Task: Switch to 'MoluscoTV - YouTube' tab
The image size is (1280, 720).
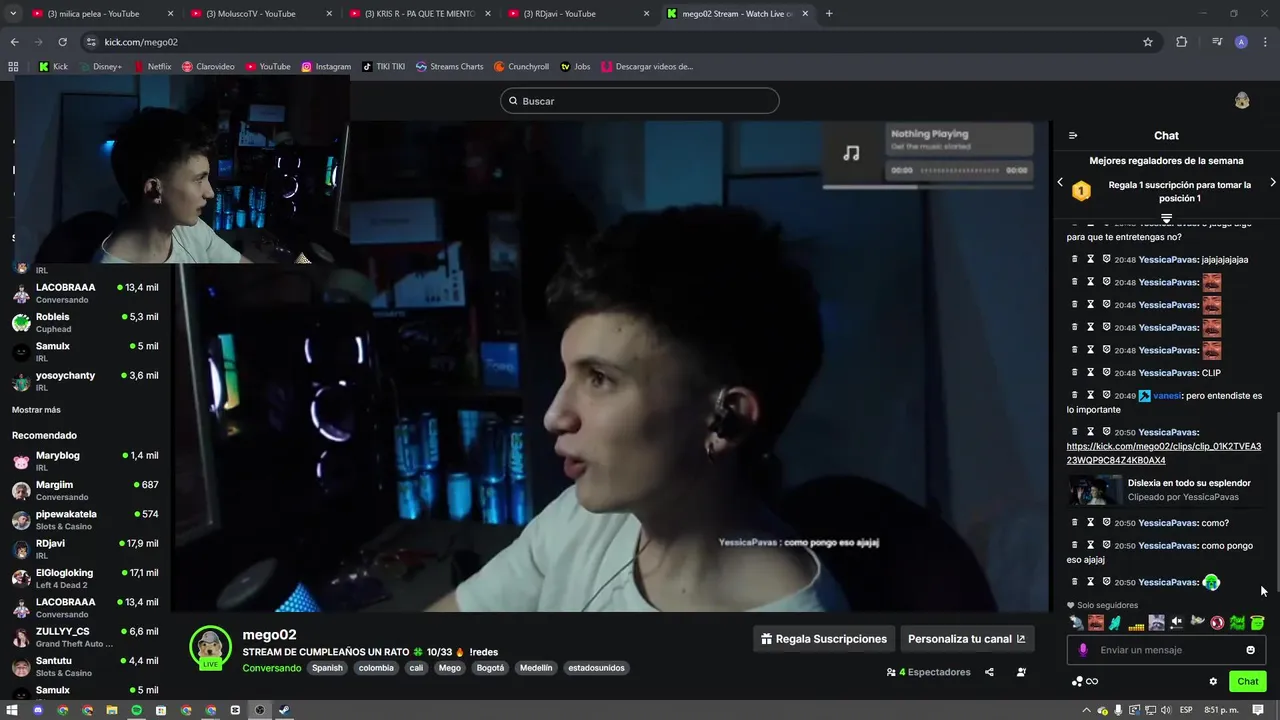Action: tap(260, 14)
